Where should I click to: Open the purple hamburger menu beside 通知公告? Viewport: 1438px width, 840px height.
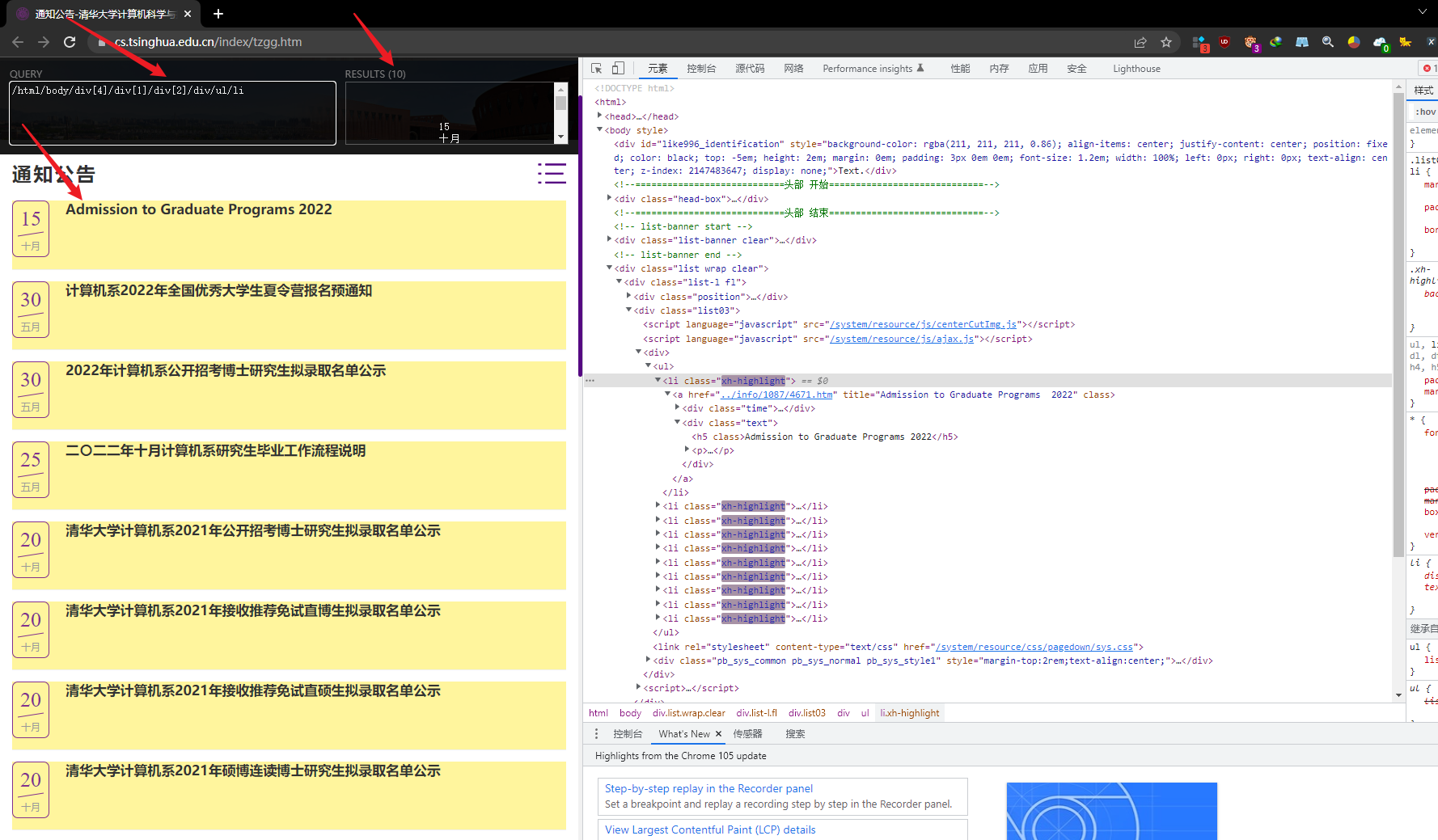click(x=552, y=173)
